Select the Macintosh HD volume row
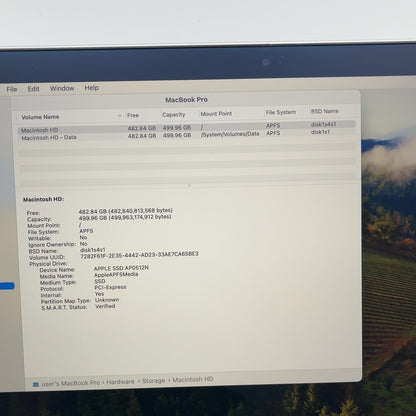416x416 pixels. click(186, 127)
